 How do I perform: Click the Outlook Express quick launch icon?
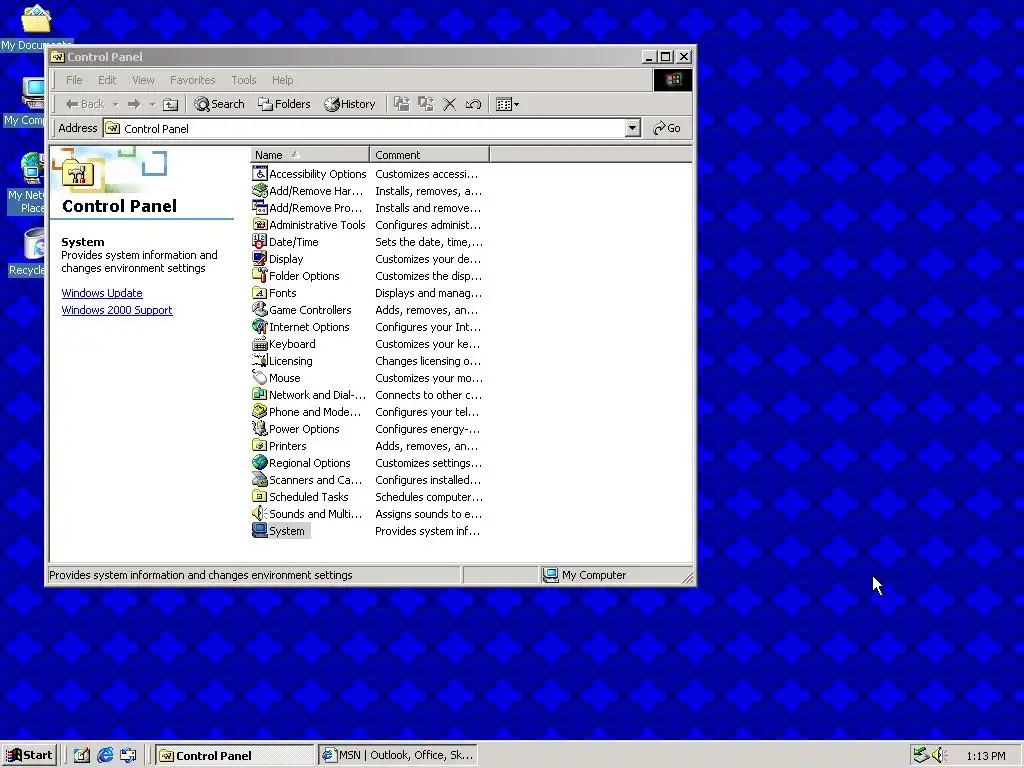128,756
